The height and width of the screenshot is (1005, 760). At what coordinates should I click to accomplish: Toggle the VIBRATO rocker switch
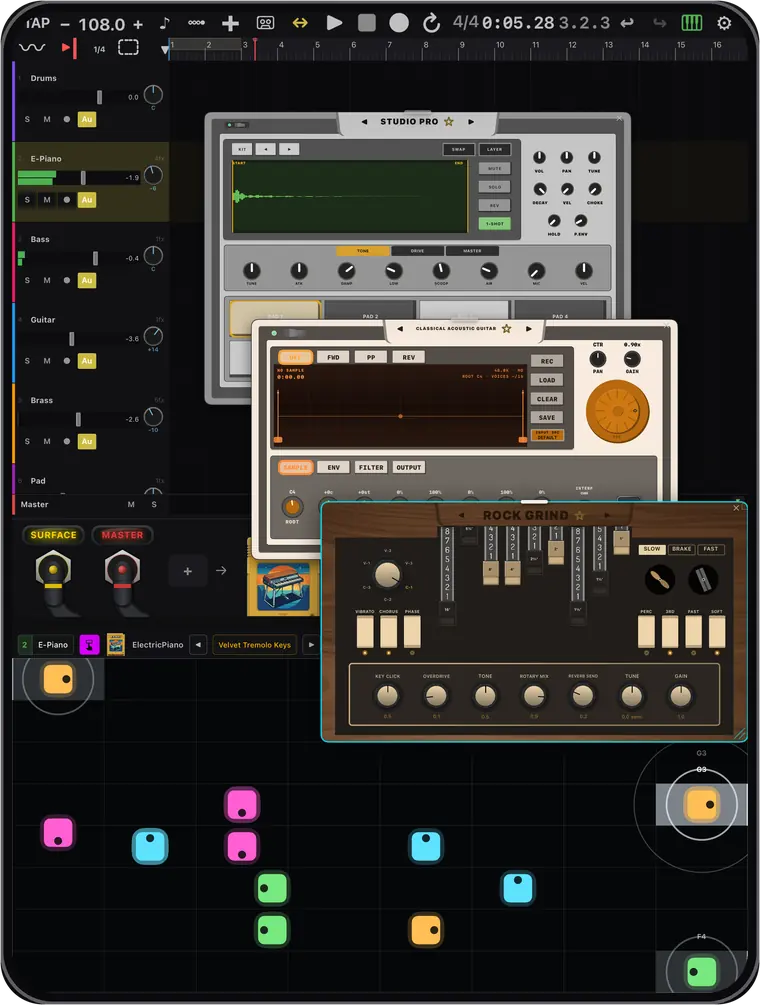click(365, 632)
